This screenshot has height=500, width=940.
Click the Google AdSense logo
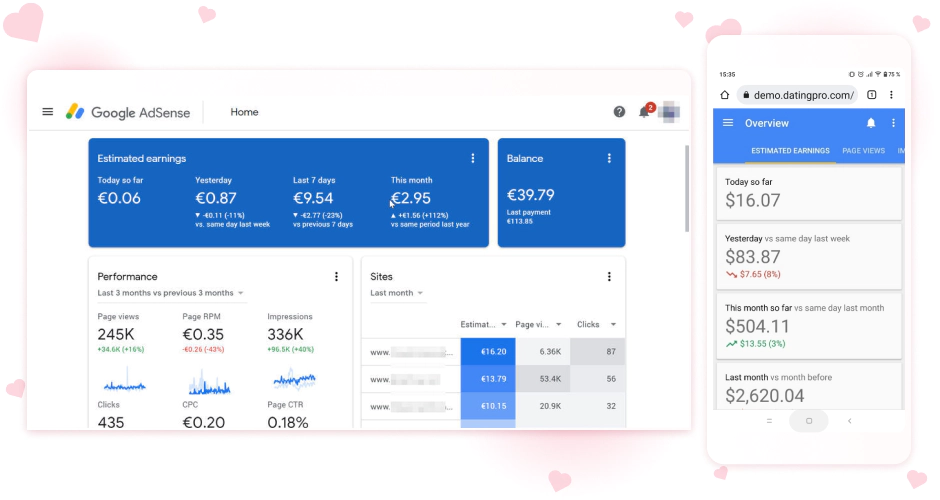(128, 112)
